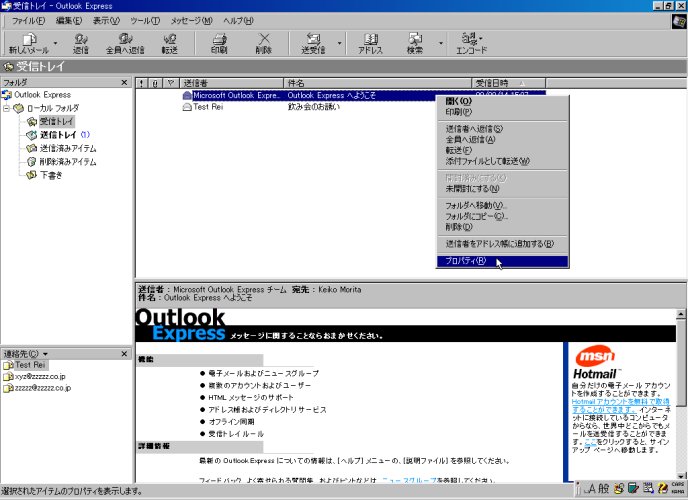Click the 全員へ返信 (reply all) toolbar icon
688x500 pixels.
(x=125, y=43)
